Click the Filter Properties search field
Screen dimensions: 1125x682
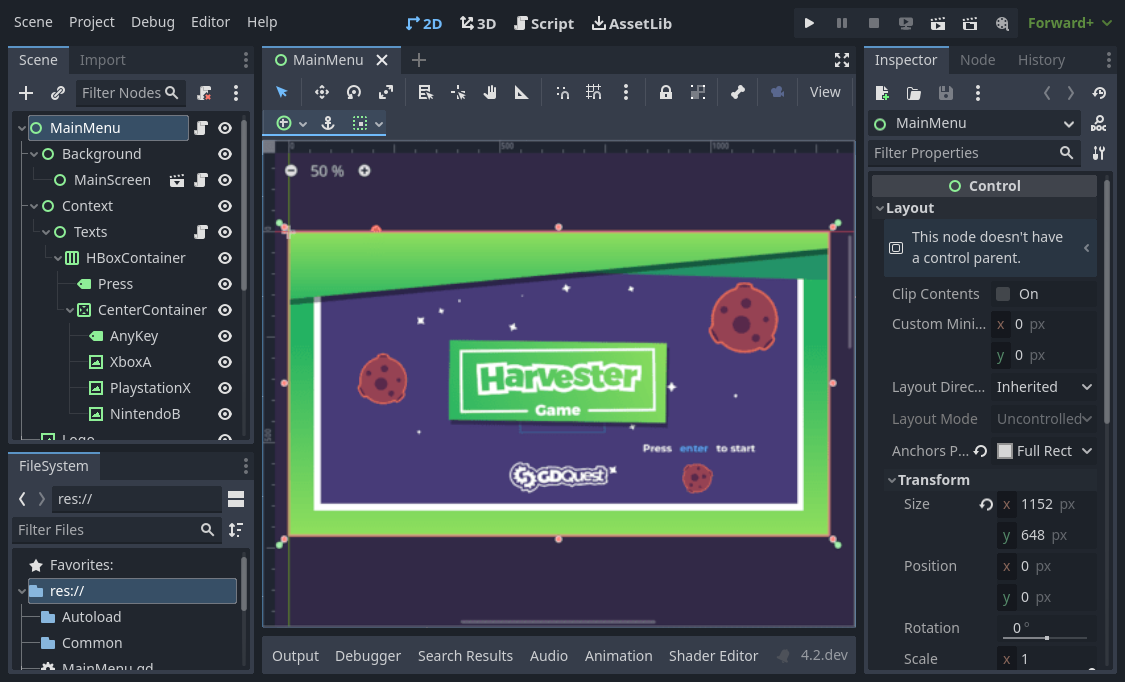(960, 152)
